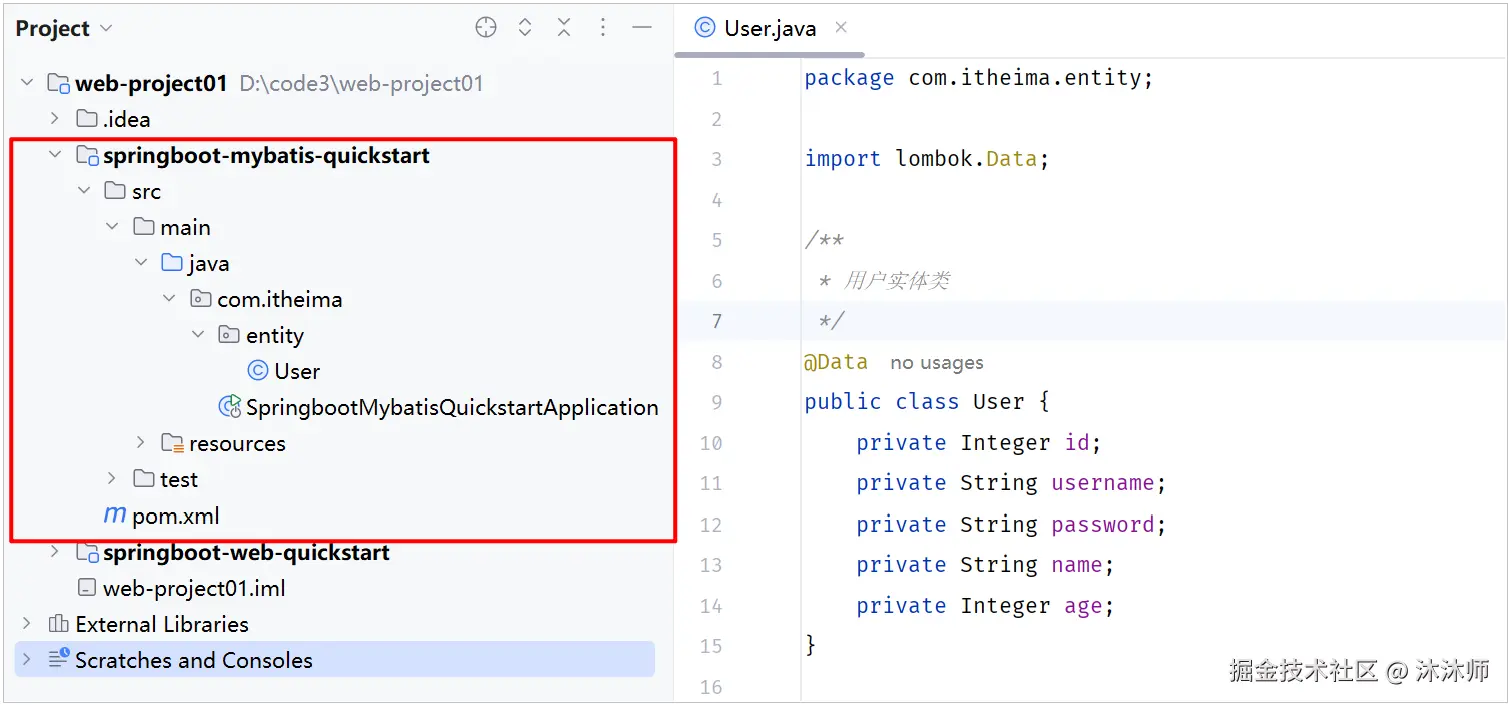This screenshot has height=705, width=1510.
Task: Click line number 9 in the gutter
Action: pyautogui.click(x=716, y=402)
